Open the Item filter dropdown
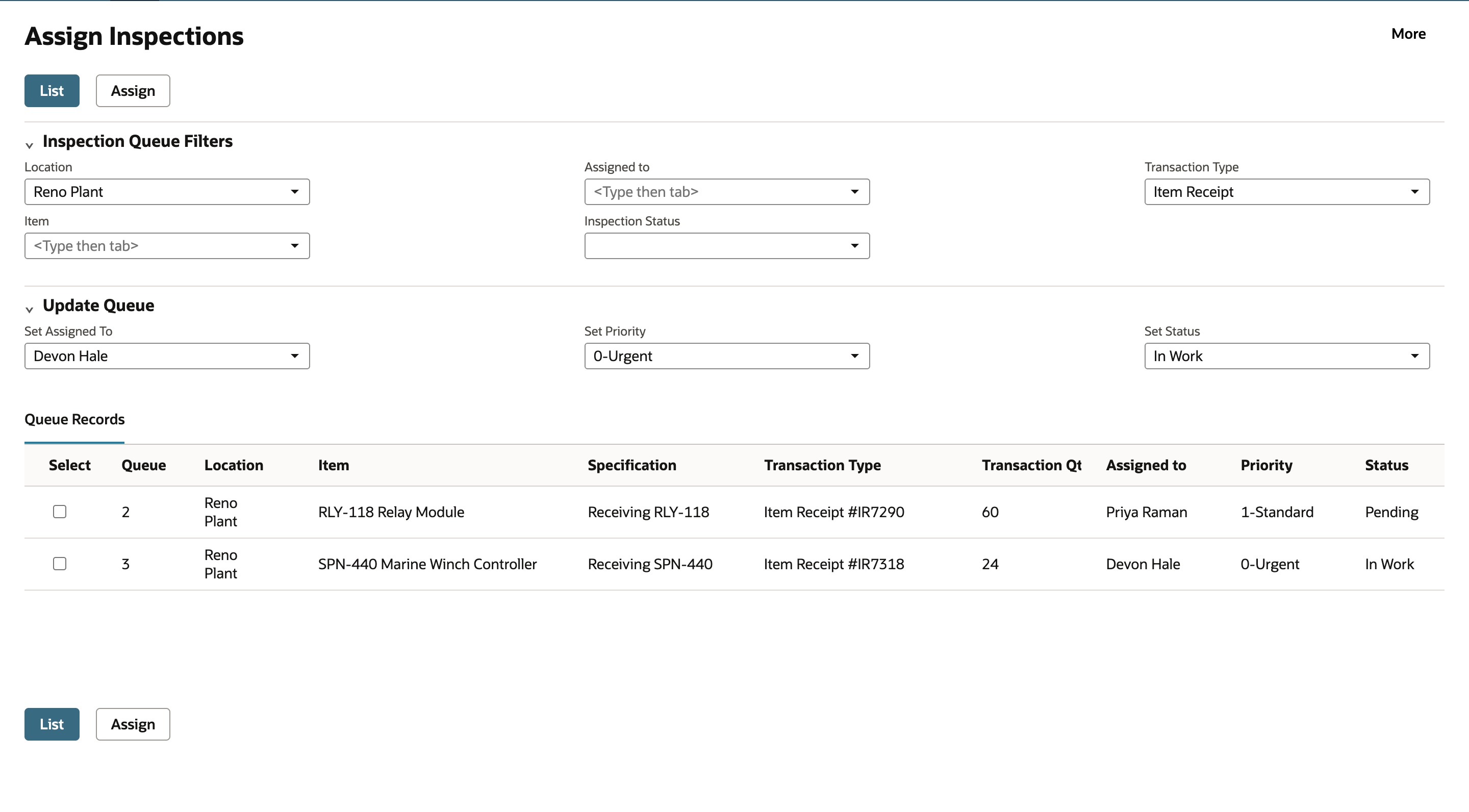The width and height of the screenshot is (1469, 812). [167, 246]
